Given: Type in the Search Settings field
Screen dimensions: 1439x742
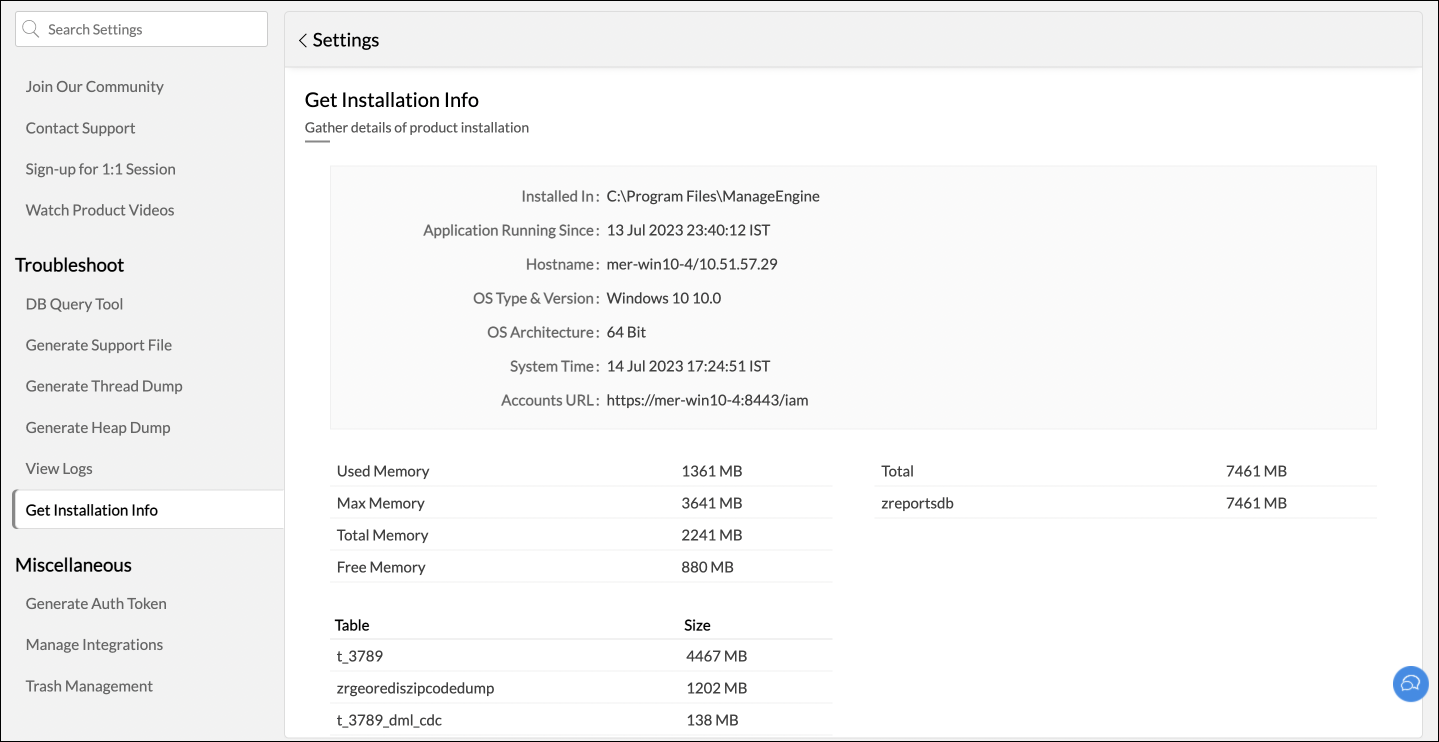Looking at the screenshot, I should point(150,30).
